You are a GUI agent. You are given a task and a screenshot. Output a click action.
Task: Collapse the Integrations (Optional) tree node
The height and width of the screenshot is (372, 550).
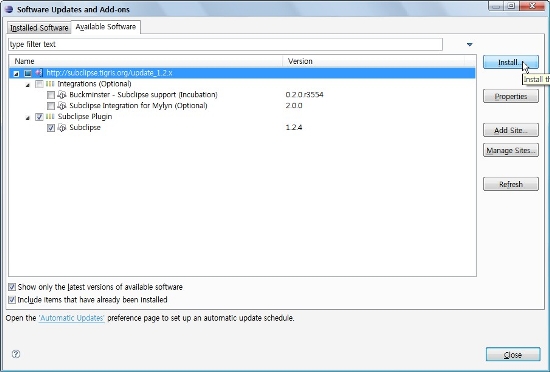pyautogui.click(x=28, y=85)
